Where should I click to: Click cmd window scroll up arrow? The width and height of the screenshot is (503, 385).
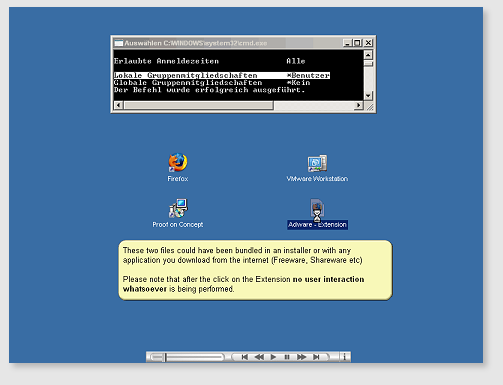pos(368,55)
